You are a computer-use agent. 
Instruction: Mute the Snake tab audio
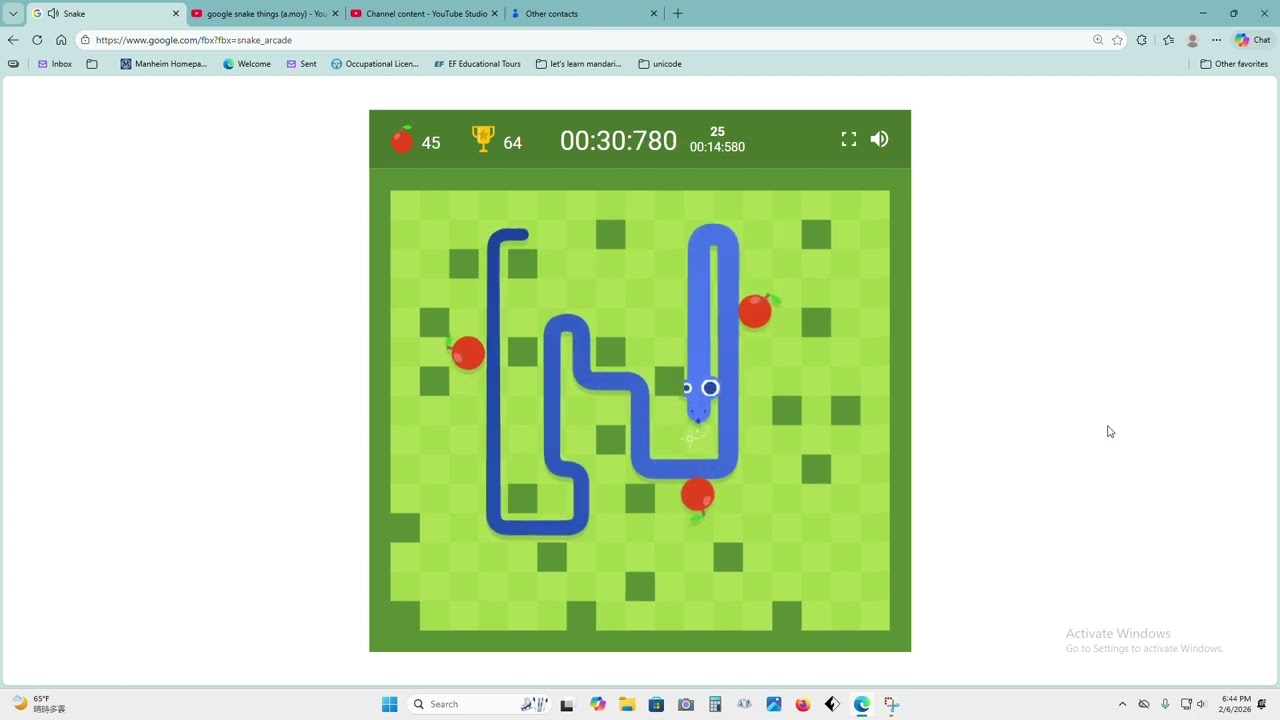point(51,14)
